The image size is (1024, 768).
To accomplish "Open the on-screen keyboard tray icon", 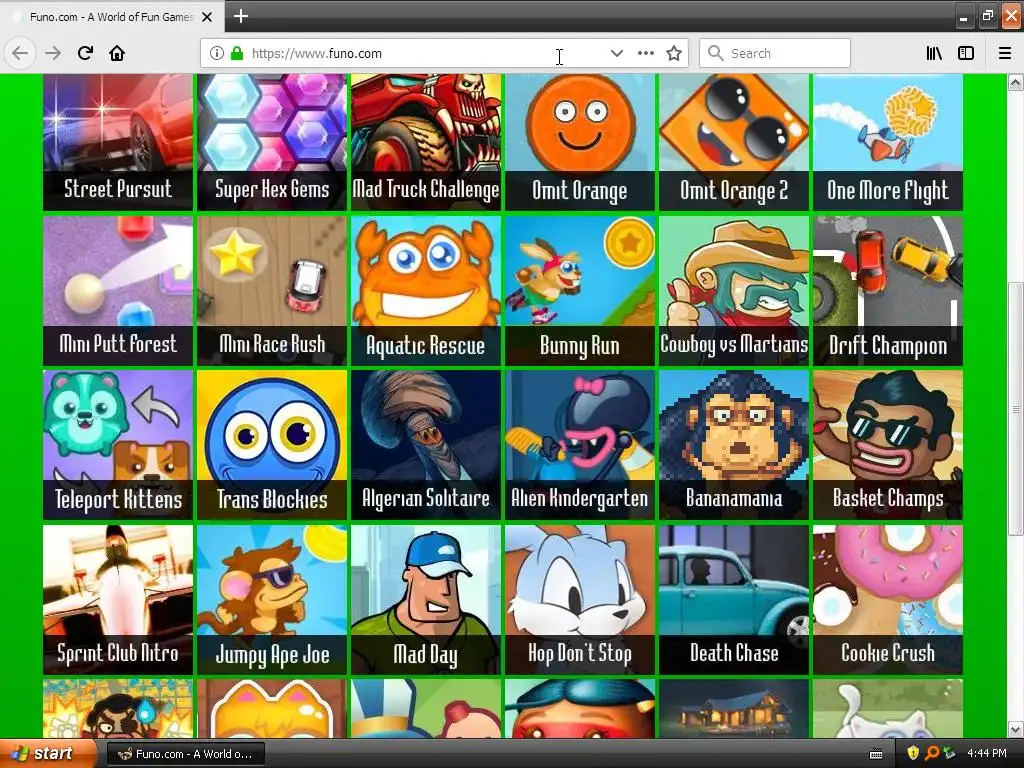I will tap(876, 754).
